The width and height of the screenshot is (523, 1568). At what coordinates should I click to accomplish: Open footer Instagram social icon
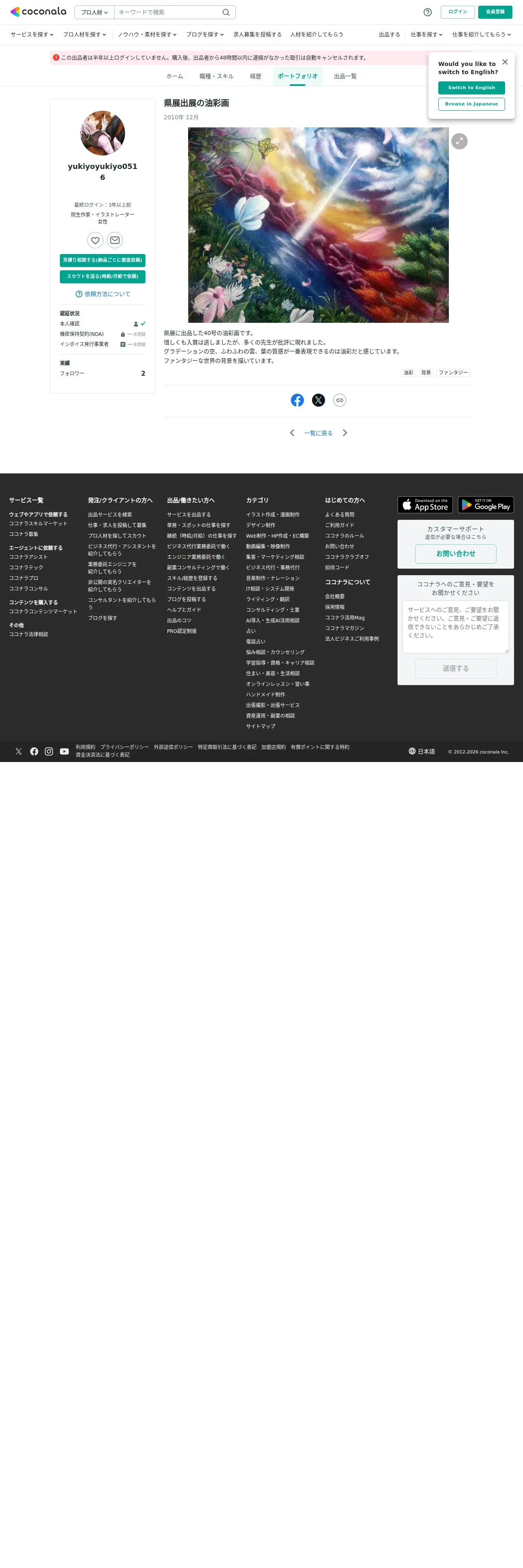[x=49, y=751]
